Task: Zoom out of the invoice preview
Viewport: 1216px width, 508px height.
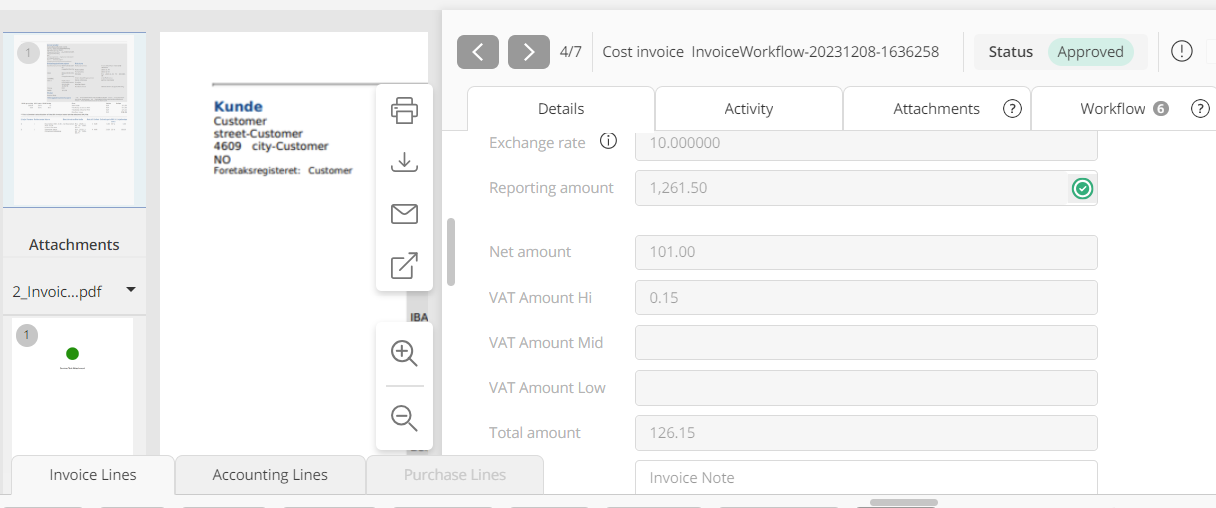Action: click(404, 418)
